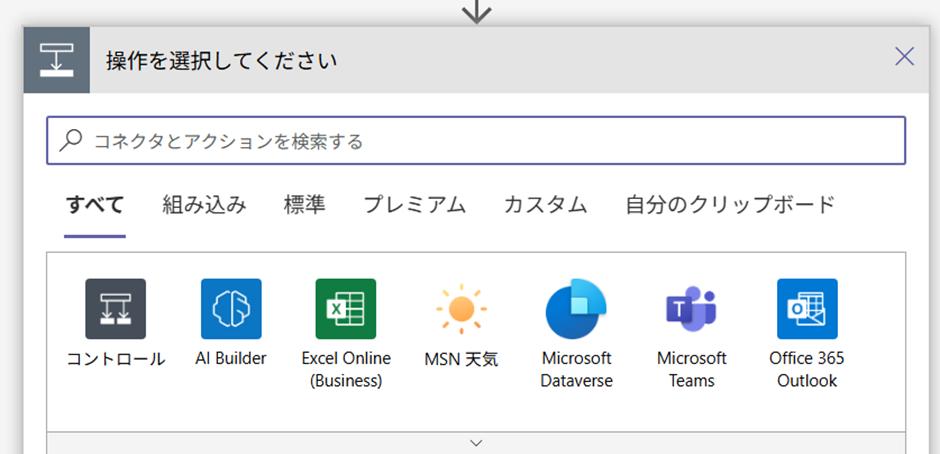Click the Microsoft Dataverse label text

pyautogui.click(x=576, y=369)
